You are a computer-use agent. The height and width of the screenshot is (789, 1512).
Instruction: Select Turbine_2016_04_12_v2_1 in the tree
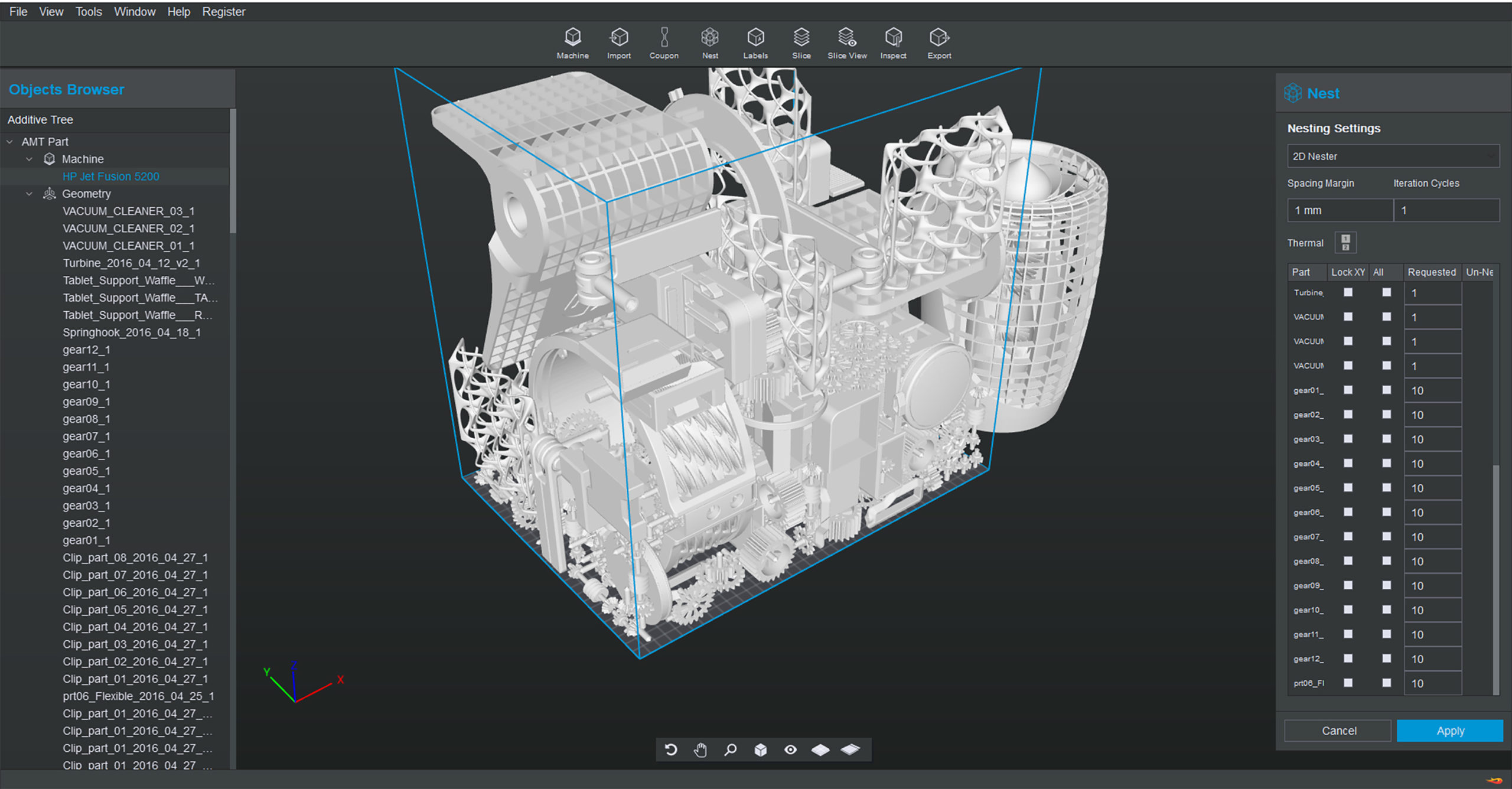[131, 263]
